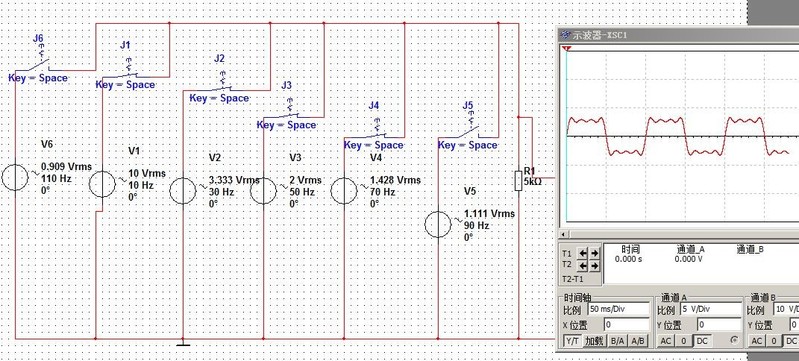Screen dimensions: 799x361
Task: Select the V5 90 Hz source symbol
Action: click(438, 224)
